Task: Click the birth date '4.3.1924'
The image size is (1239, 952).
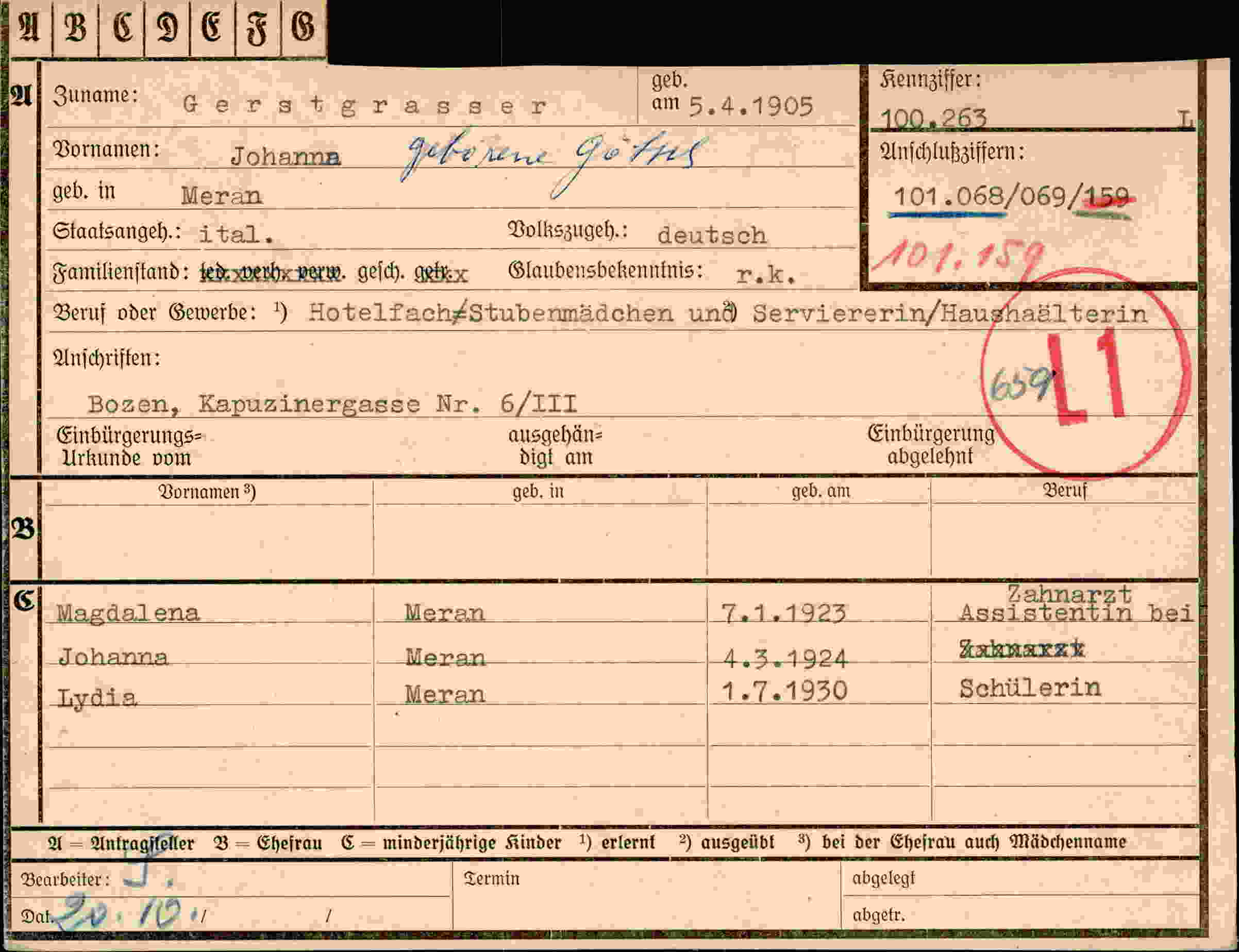Action: coord(786,659)
